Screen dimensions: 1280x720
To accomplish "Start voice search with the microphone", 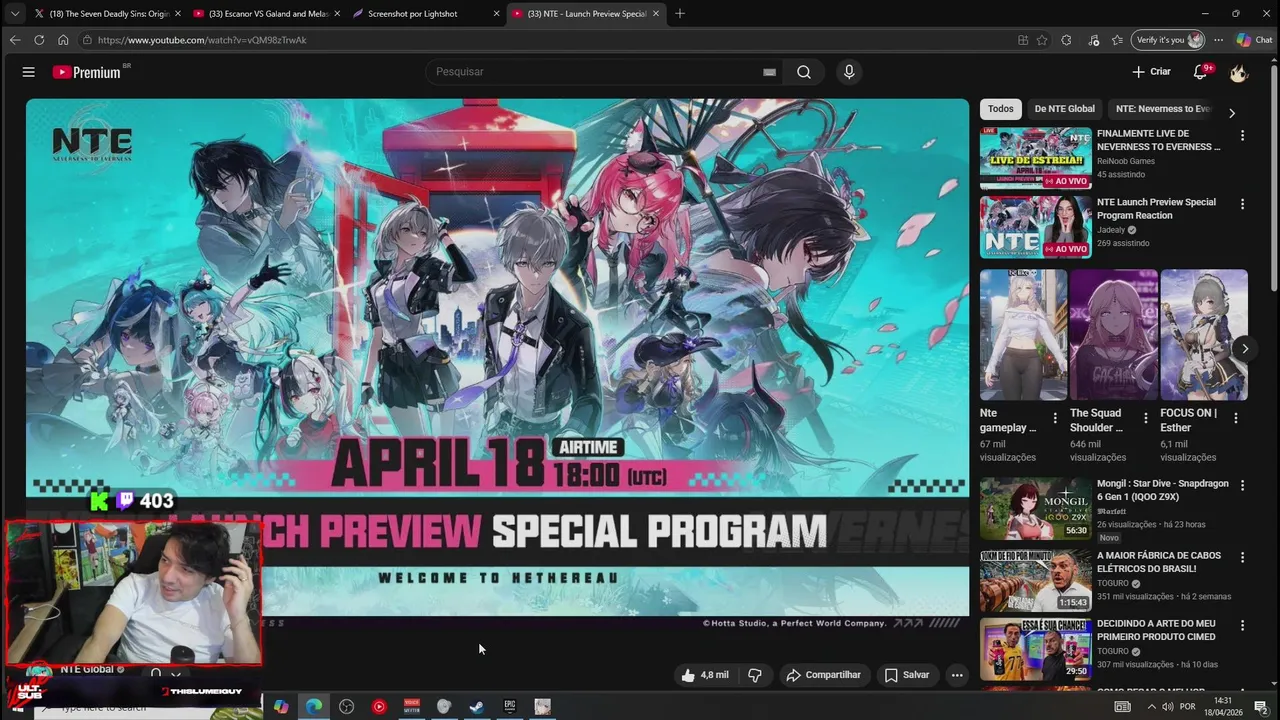I will click(849, 72).
